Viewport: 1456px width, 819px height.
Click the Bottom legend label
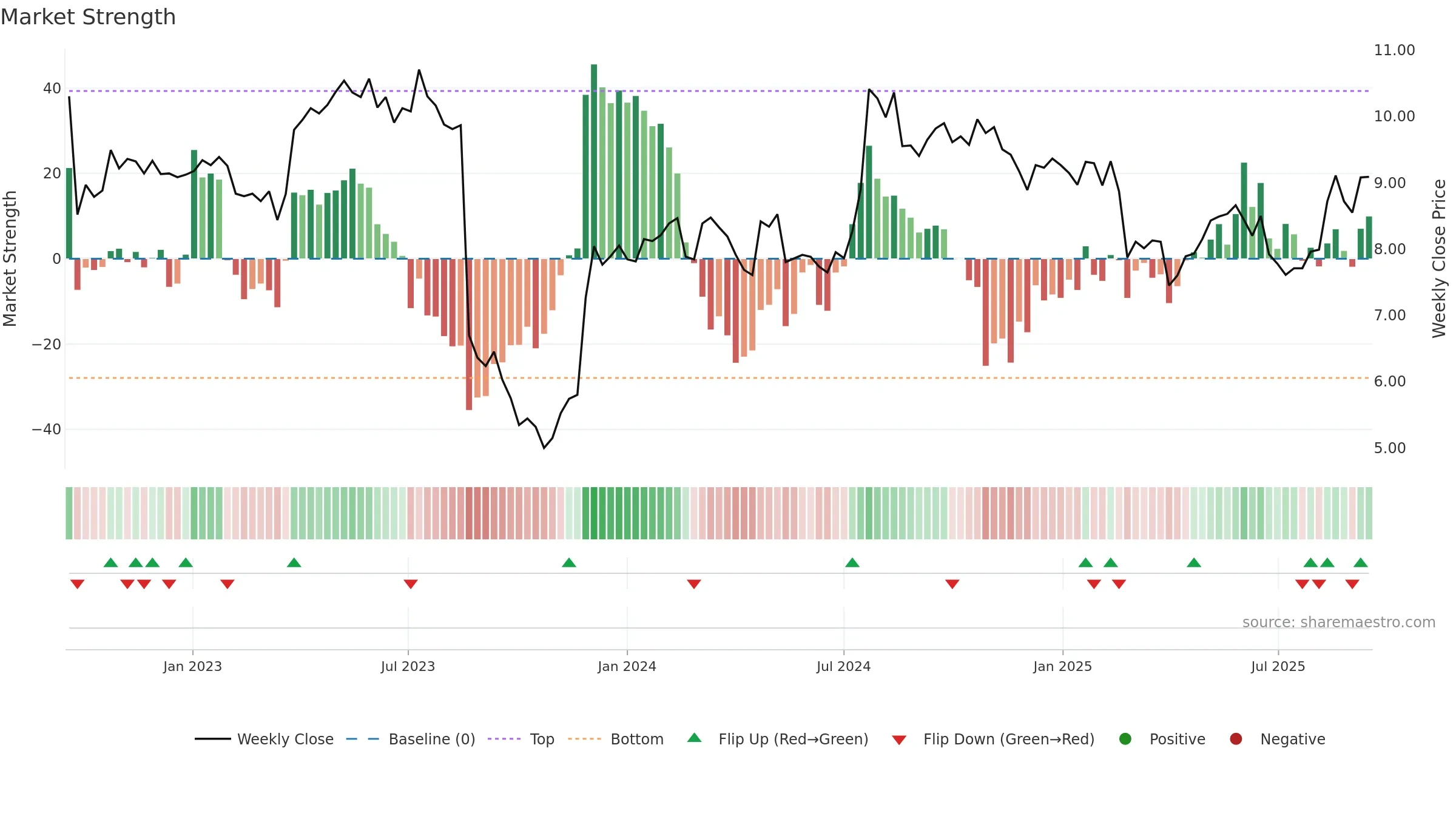tap(637, 739)
